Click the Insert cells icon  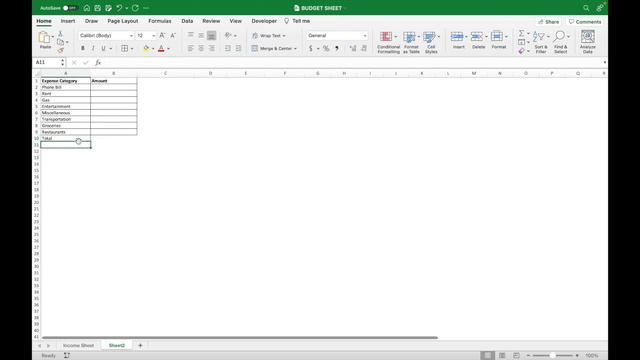[x=457, y=37]
